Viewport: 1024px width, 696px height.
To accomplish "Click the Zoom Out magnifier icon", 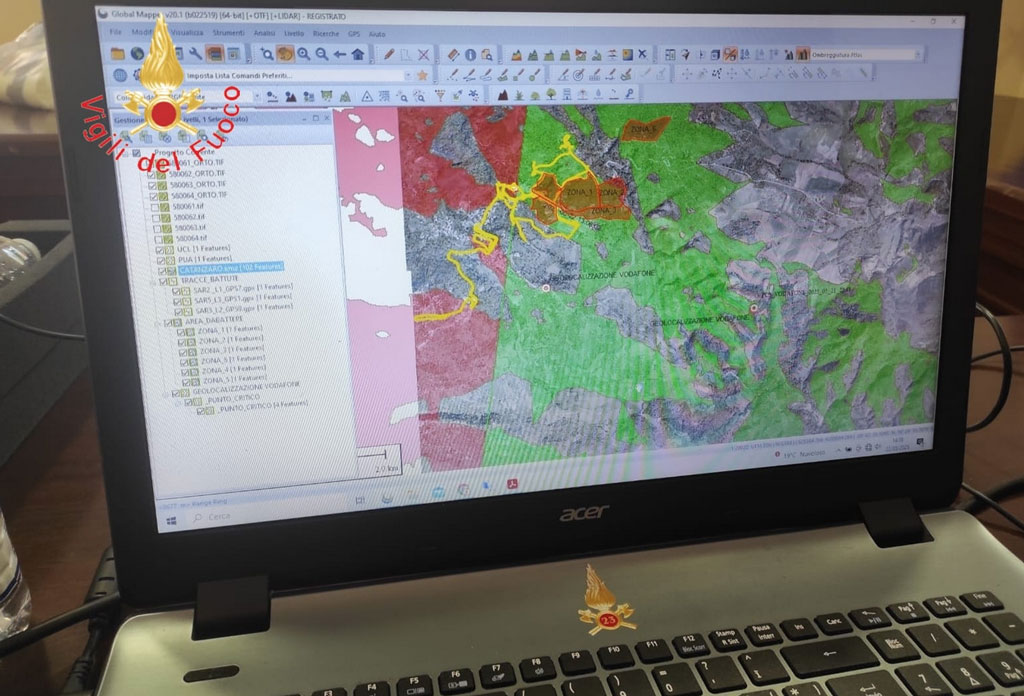I will click(x=321, y=54).
